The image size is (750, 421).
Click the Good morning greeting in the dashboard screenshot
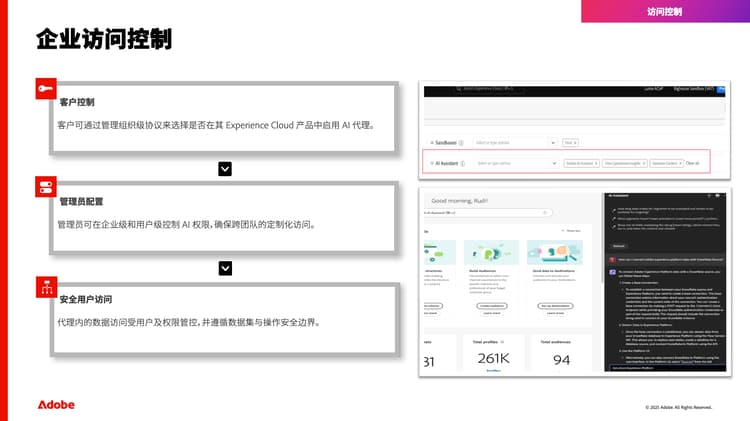(x=460, y=201)
